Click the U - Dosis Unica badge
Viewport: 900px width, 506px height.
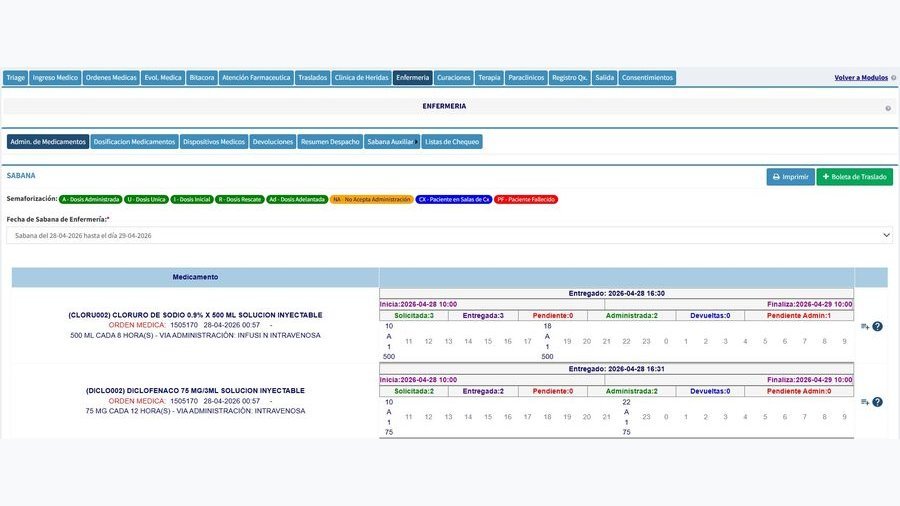point(146,200)
